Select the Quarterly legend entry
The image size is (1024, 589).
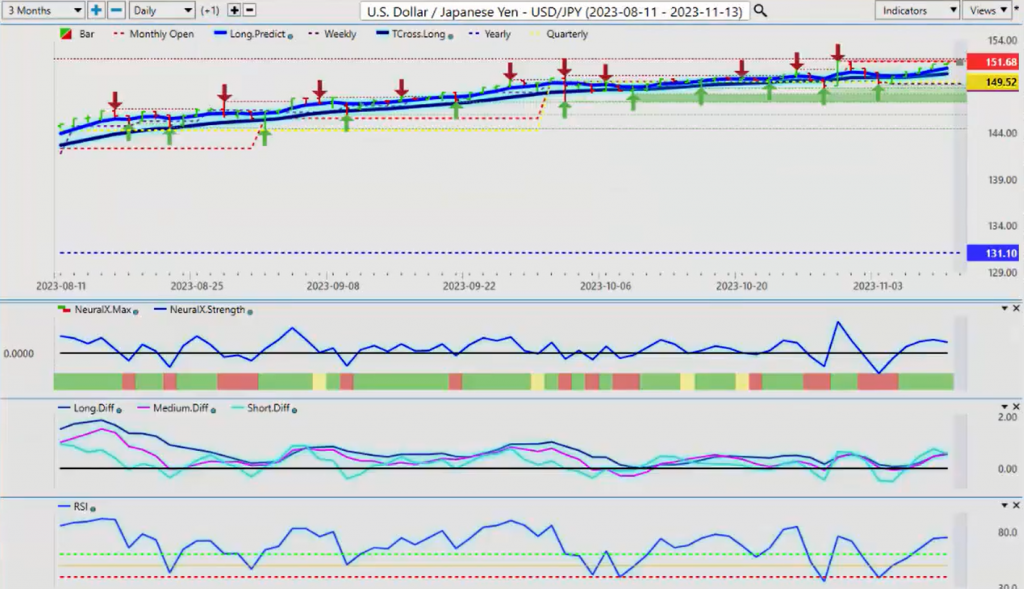click(x=567, y=34)
